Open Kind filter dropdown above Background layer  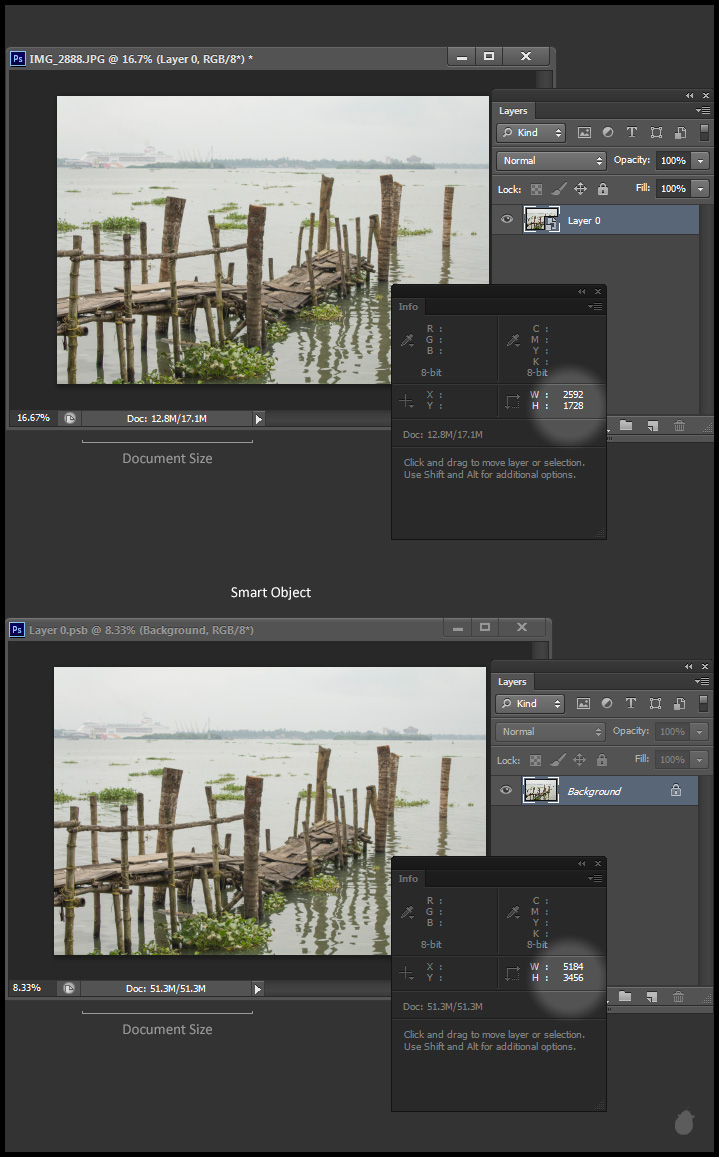pos(532,703)
